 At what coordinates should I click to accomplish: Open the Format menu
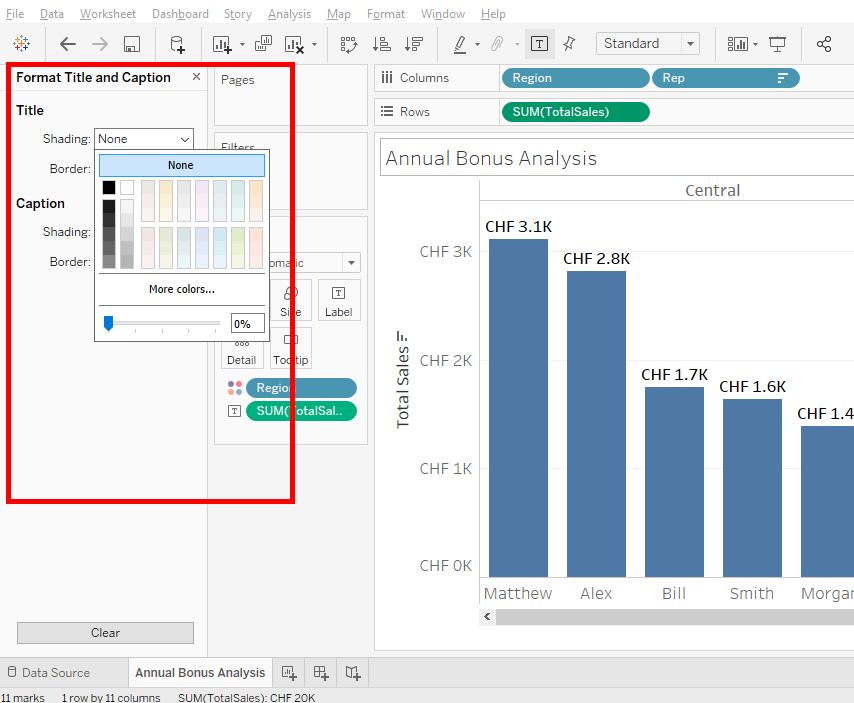coord(386,14)
